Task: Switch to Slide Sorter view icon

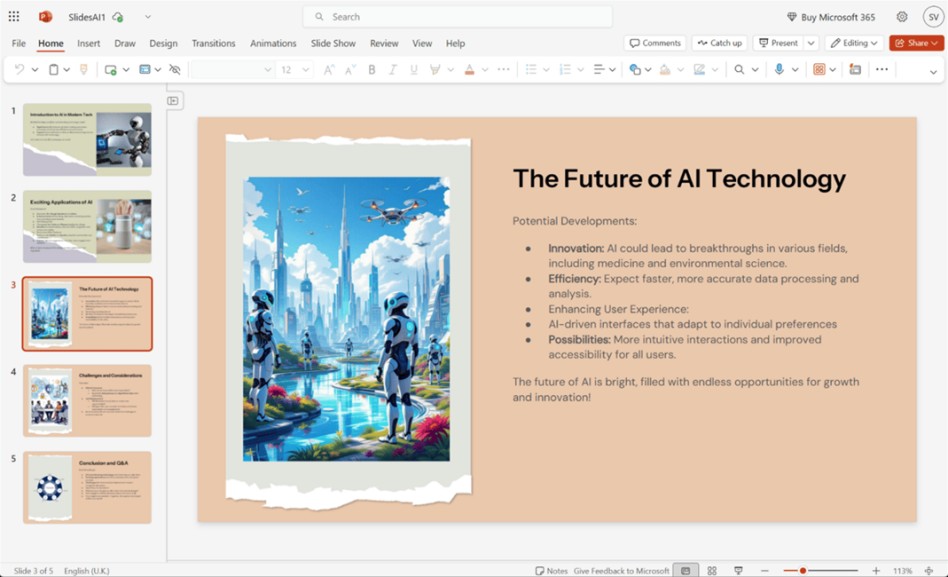Action: 712,570
